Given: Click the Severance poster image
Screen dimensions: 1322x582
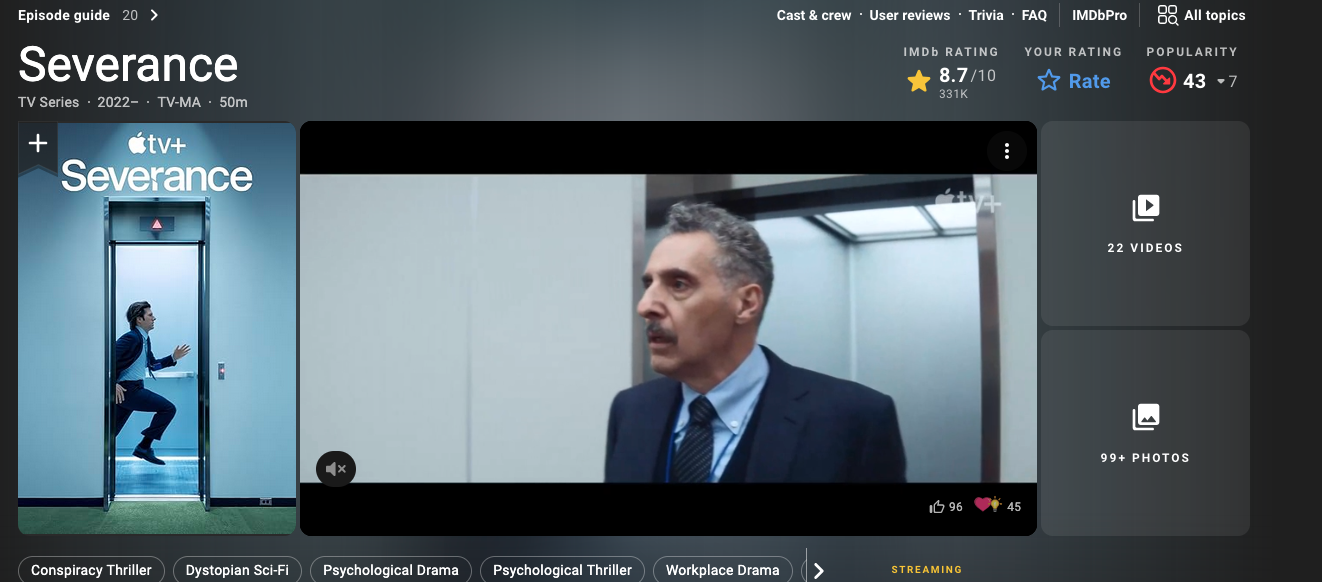Looking at the screenshot, I should point(157,328).
